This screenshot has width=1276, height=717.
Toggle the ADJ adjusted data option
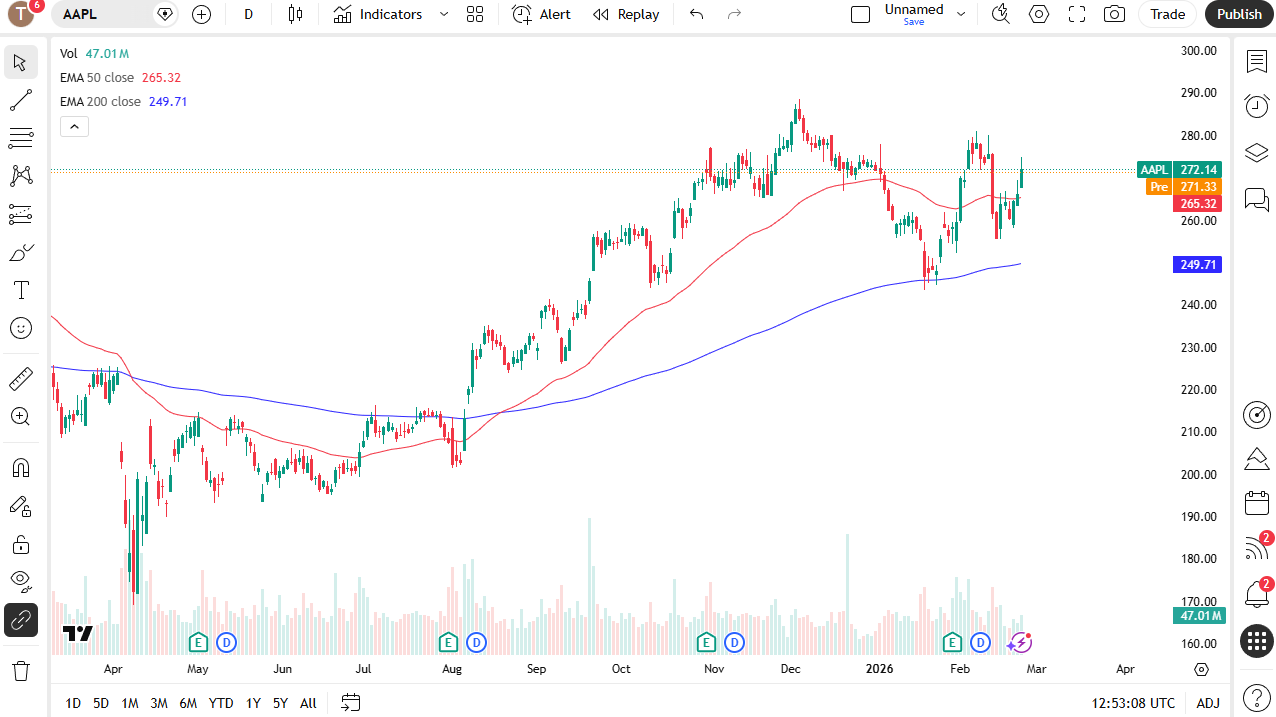point(1208,703)
